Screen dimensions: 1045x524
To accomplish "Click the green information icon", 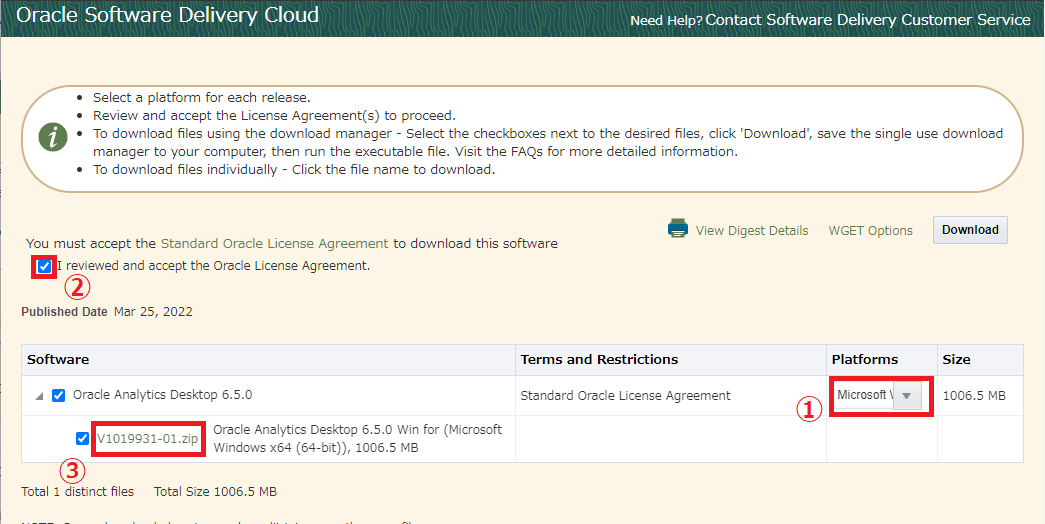I will coord(53,137).
